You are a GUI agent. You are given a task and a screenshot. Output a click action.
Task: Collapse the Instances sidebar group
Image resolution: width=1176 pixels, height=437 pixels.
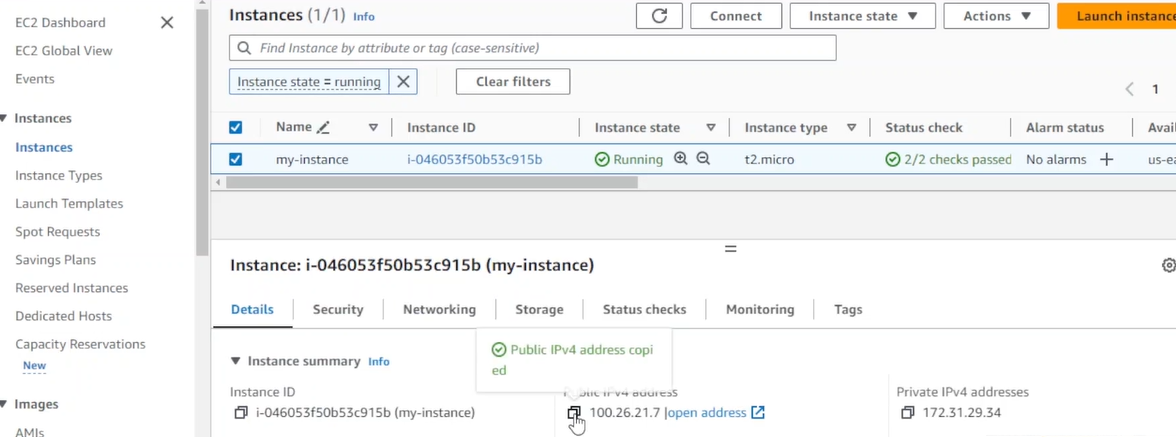[3, 118]
